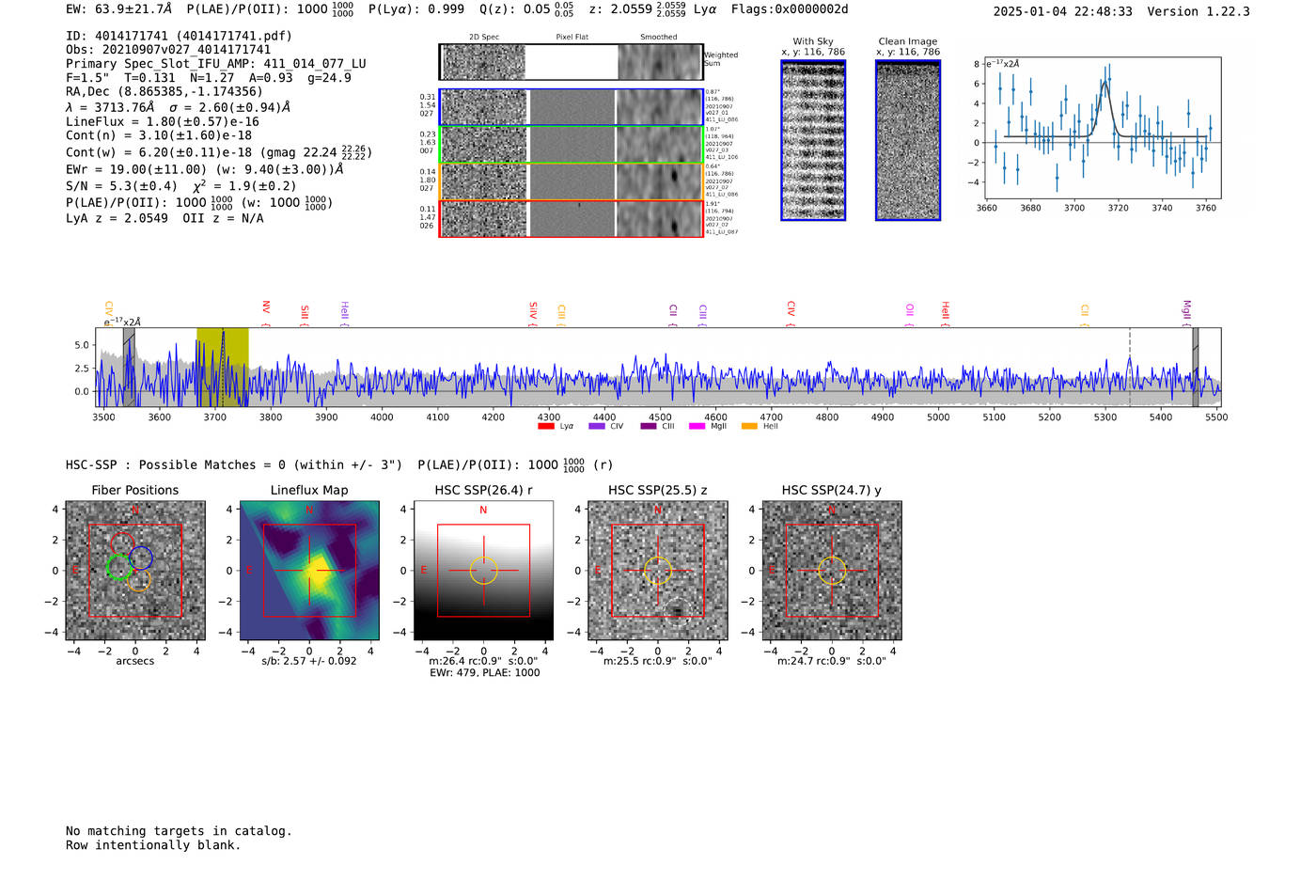Click the 'Pixel Flat' column header

(x=572, y=38)
